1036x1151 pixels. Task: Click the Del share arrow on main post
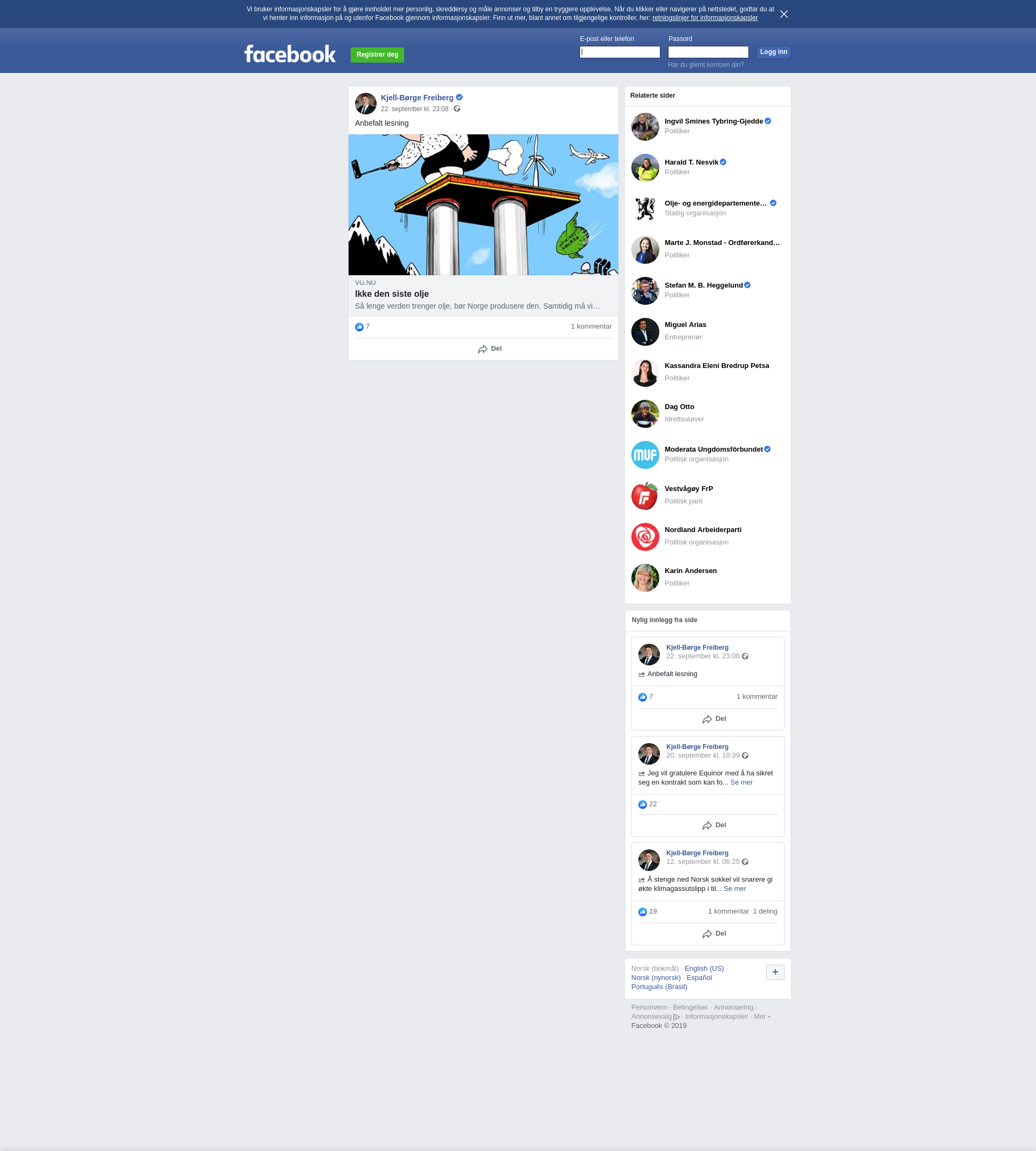(483, 349)
